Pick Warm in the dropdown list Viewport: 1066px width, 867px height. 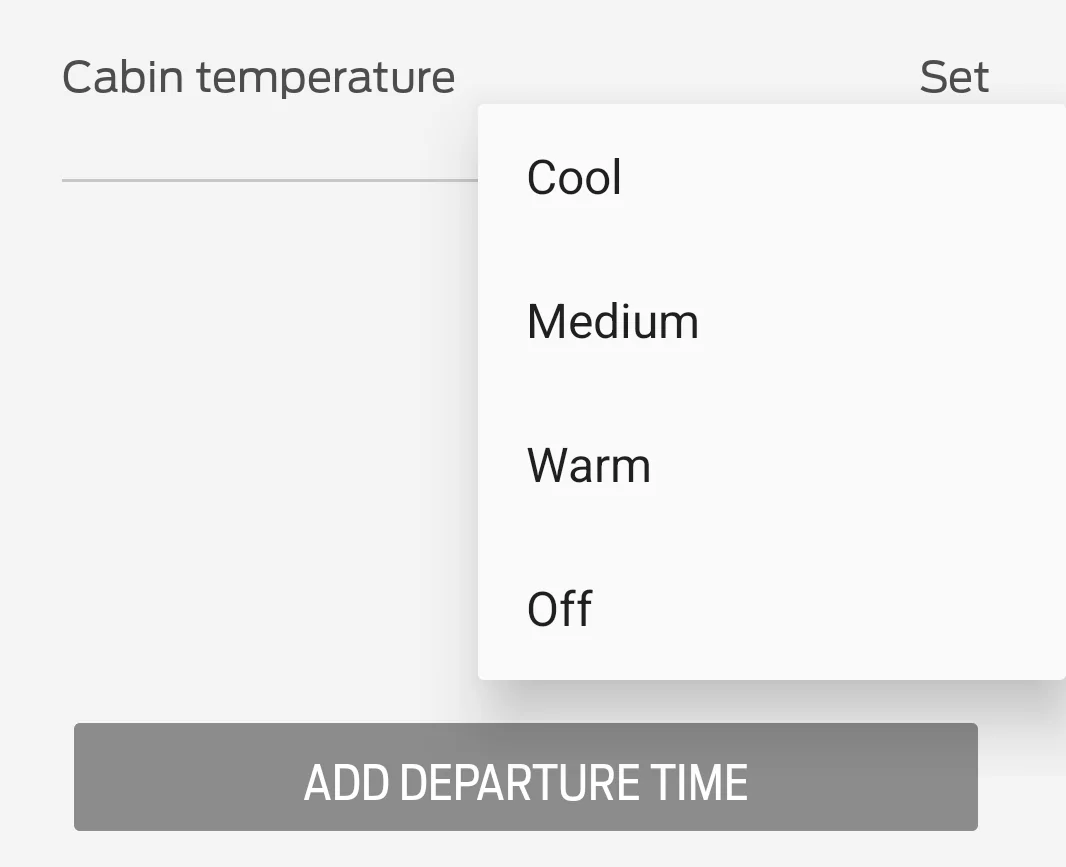pos(589,466)
